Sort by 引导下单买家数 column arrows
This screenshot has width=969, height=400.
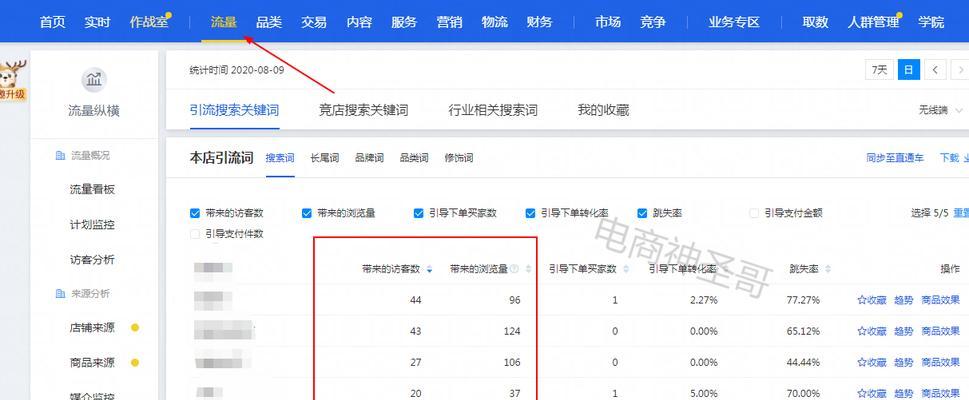626,269
